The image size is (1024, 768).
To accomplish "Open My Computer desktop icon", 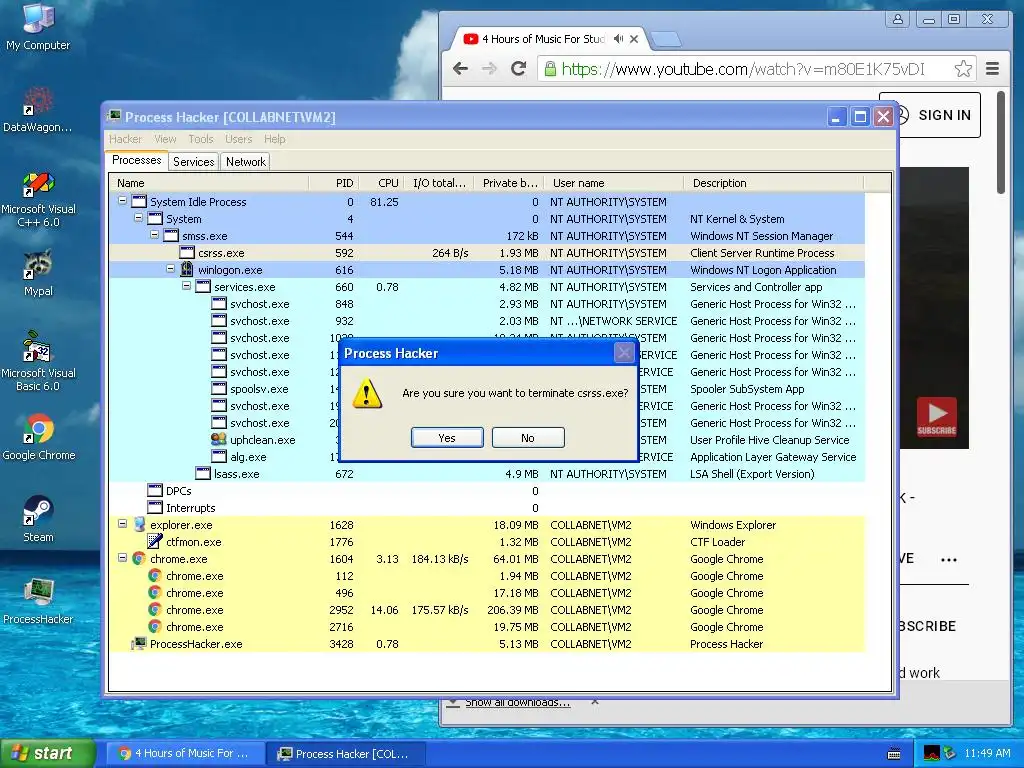I will [38, 26].
